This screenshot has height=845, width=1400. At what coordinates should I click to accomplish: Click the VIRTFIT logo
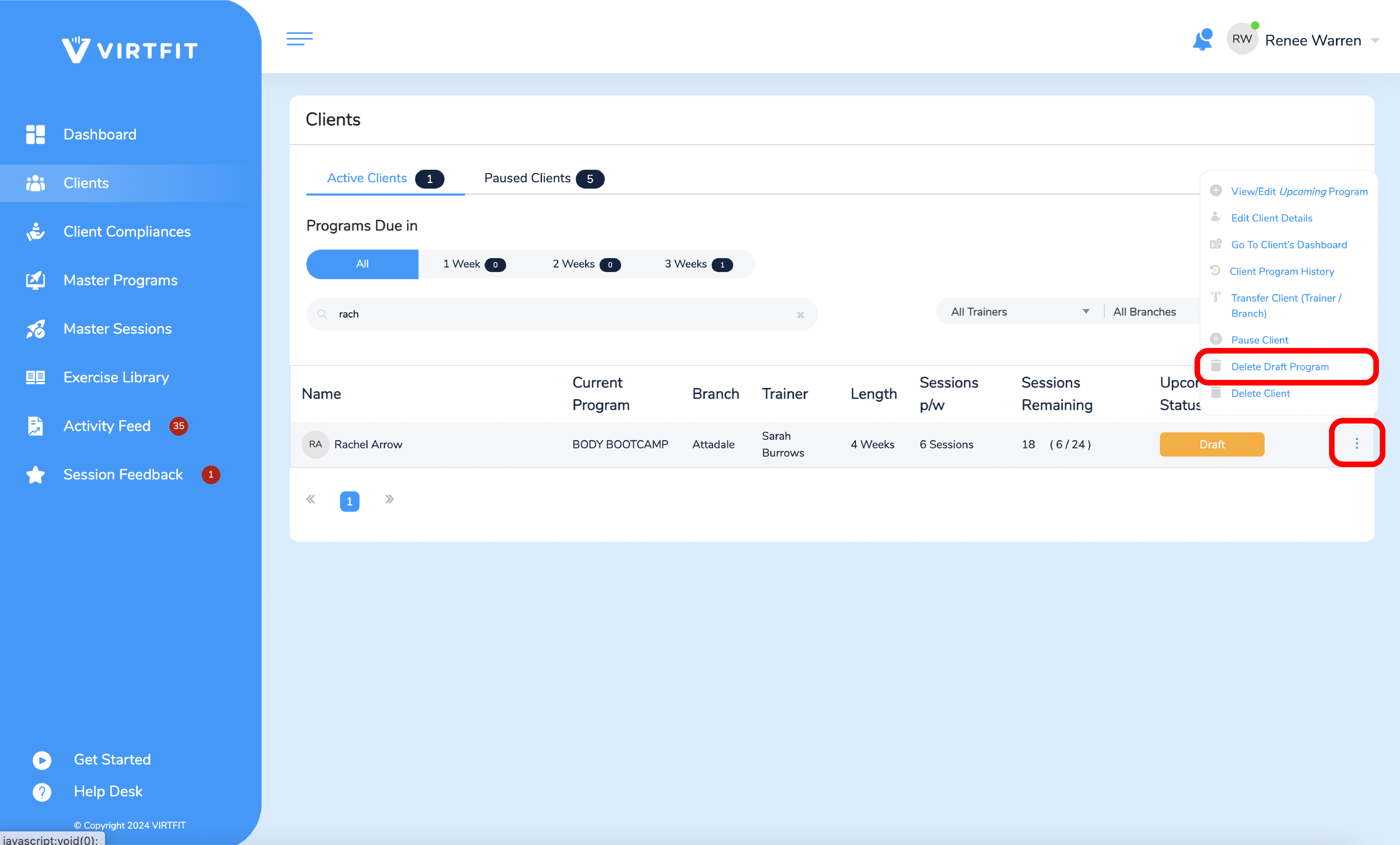[130, 50]
